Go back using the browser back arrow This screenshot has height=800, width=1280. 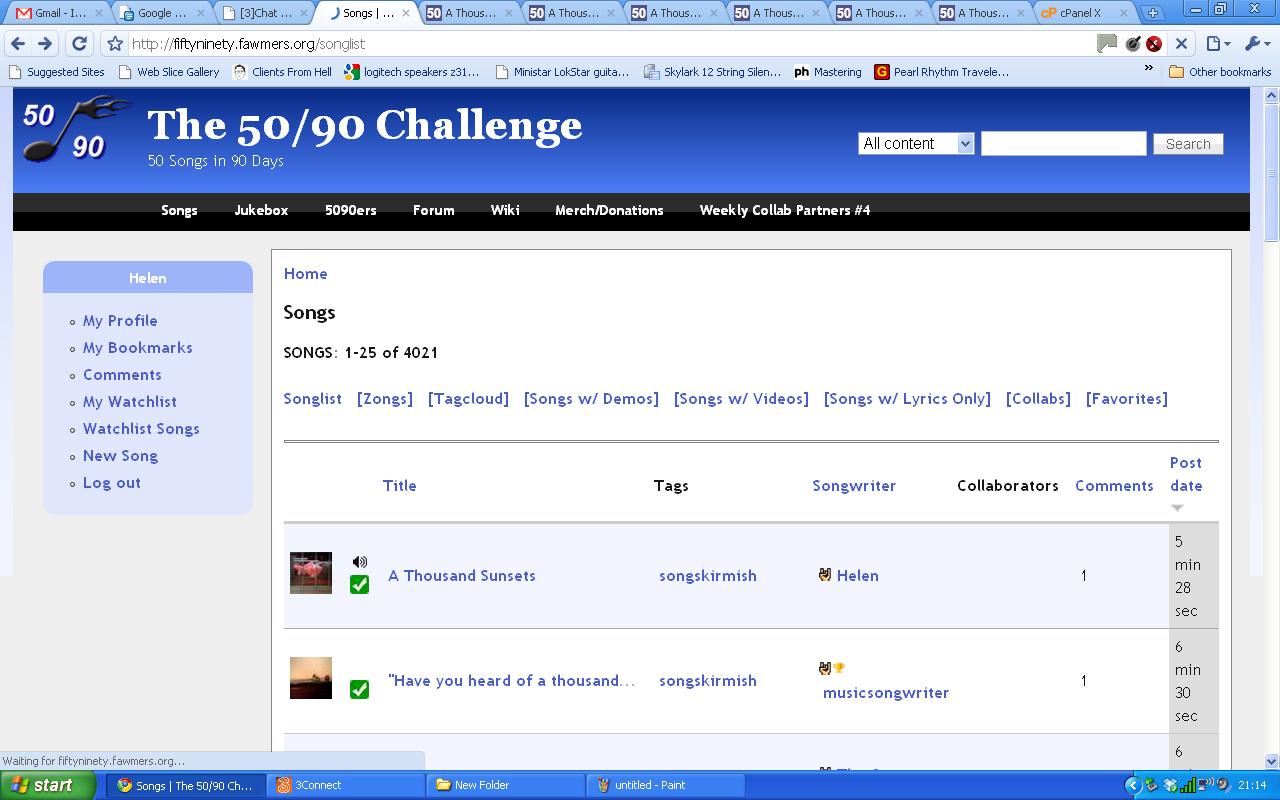pos(18,44)
